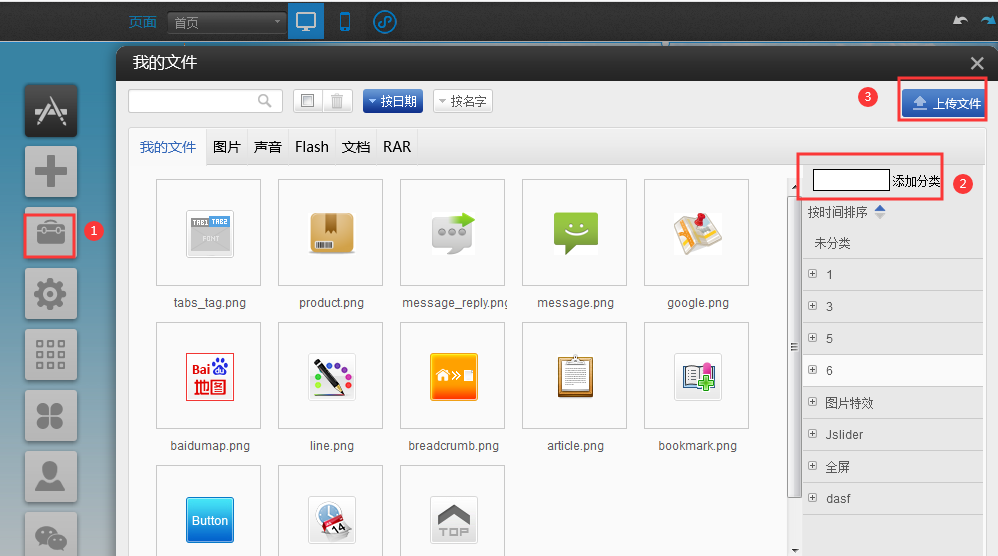Toggle the time sort order arrows
The height and width of the screenshot is (556, 998).
pyautogui.click(x=880, y=212)
